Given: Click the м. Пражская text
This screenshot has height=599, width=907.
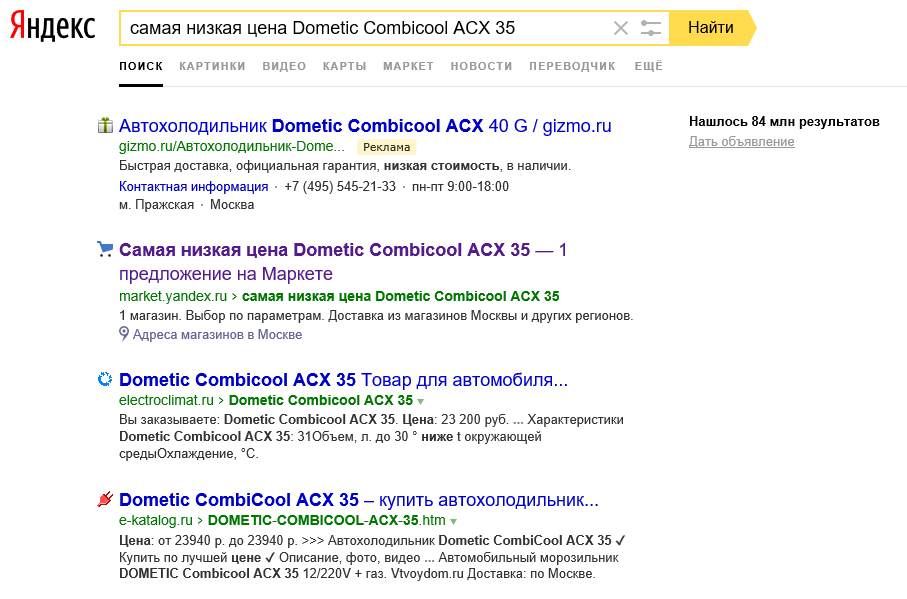Looking at the screenshot, I should click(156, 205).
